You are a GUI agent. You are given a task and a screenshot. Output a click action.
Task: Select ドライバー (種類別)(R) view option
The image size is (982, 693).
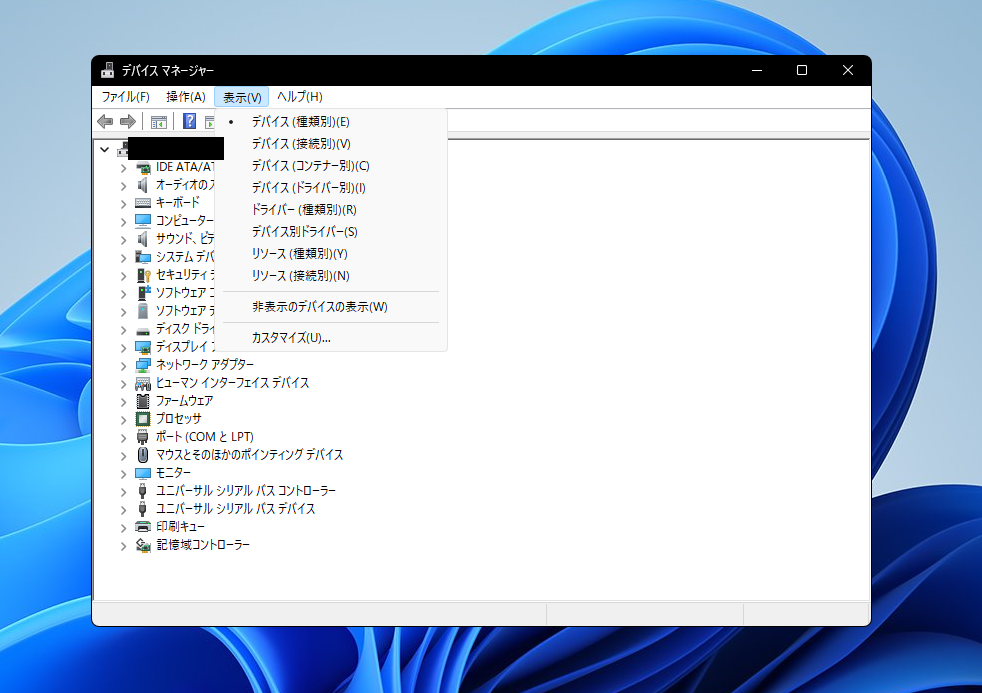pyautogui.click(x=331, y=210)
